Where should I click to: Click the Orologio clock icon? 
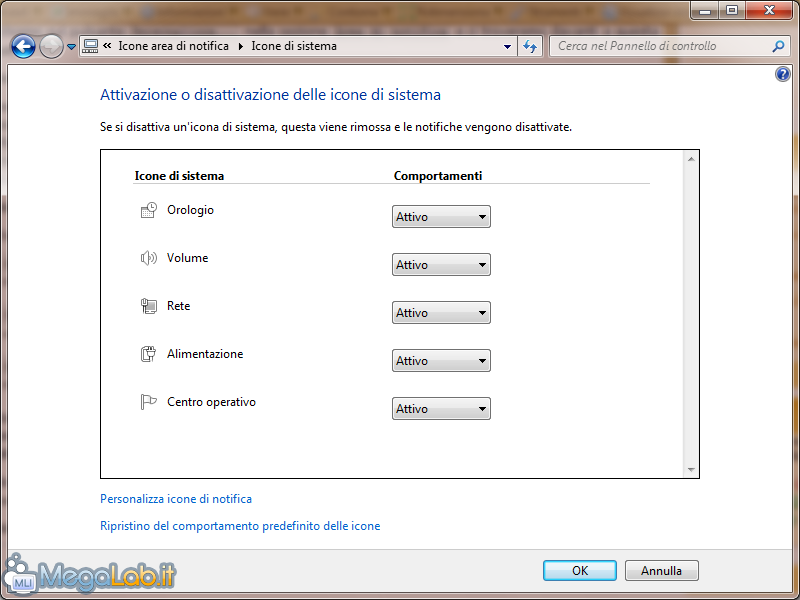pyautogui.click(x=148, y=210)
